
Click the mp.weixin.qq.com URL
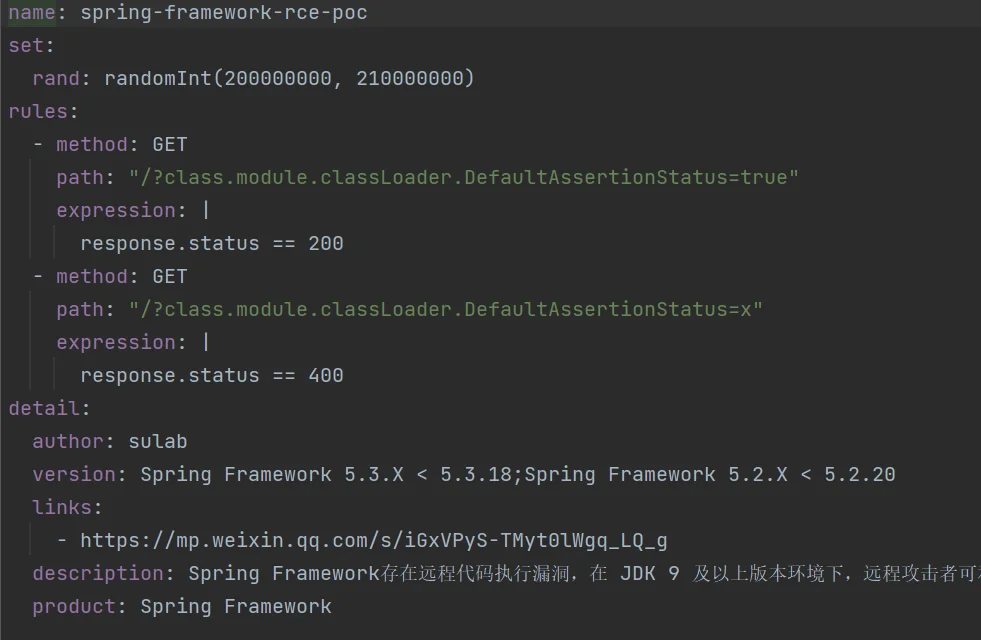pos(374,541)
